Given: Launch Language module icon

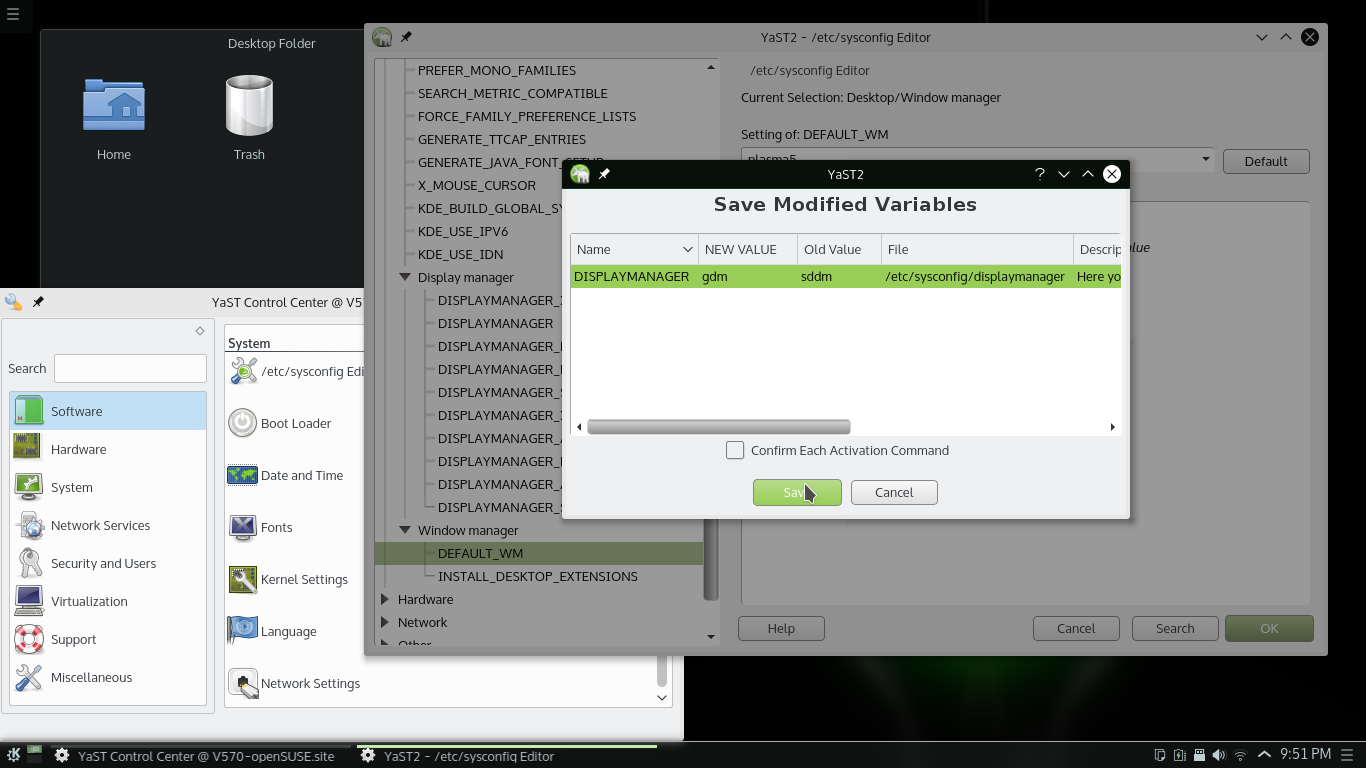Looking at the screenshot, I should coord(243,631).
